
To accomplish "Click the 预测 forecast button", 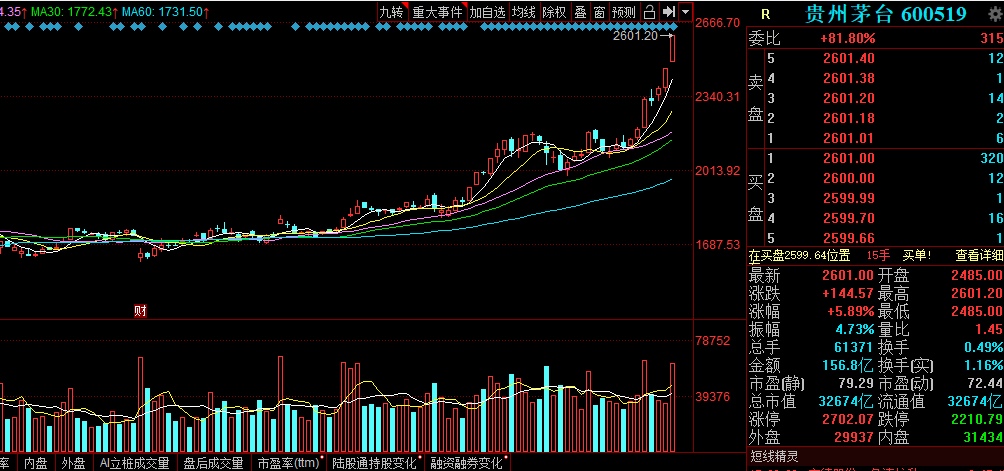I will (x=624, y=12).
